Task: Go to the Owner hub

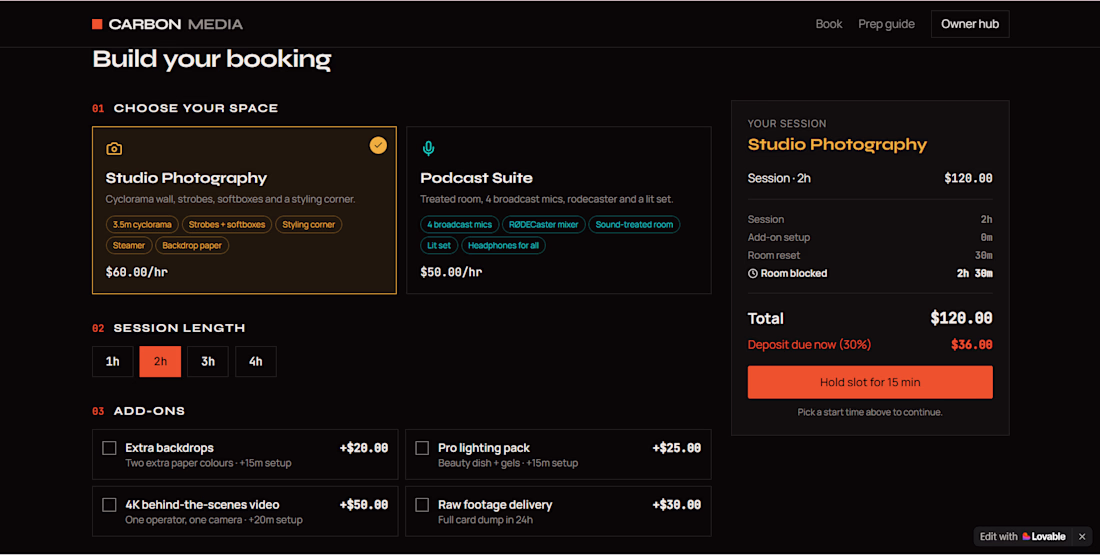Action: [x=970, y=24]
